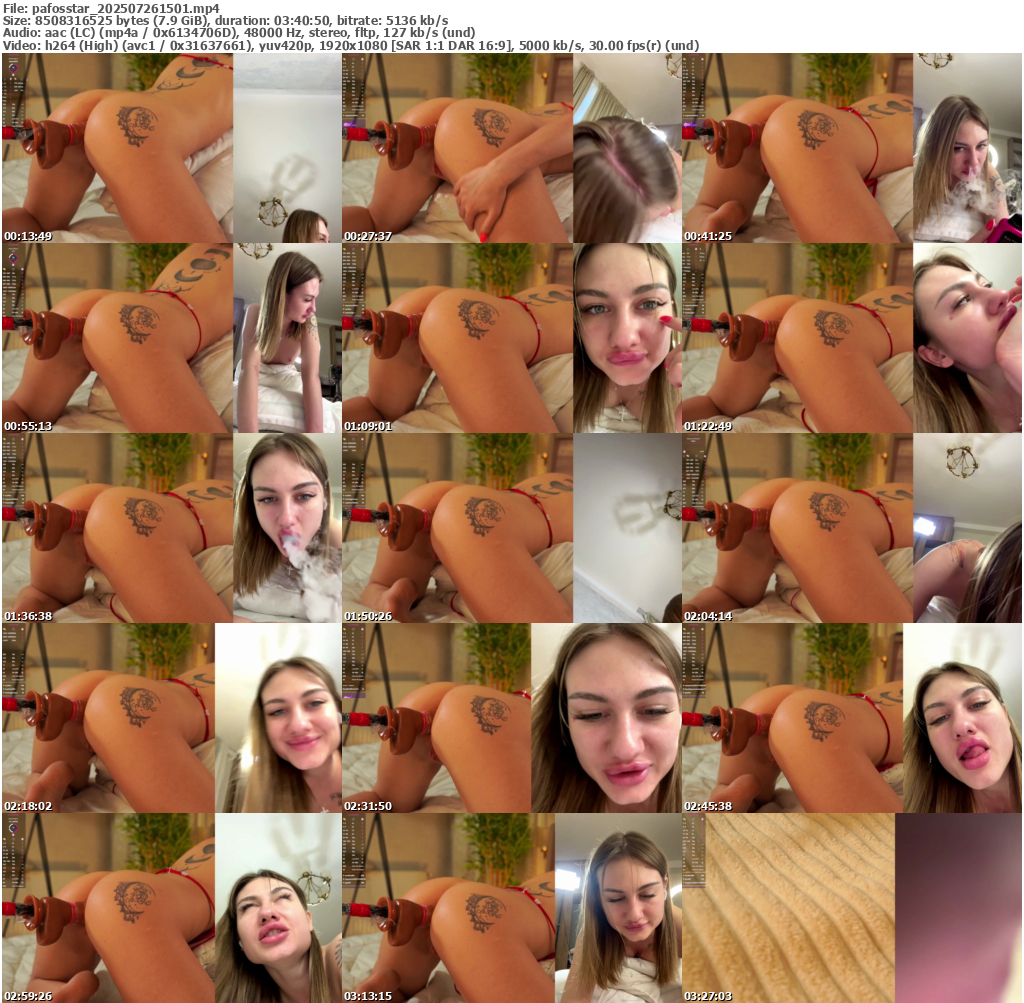Click the frame timestamped 01:50:26
The height and width of the screenshot is (1003, 1024).
(x=511, y=528)
